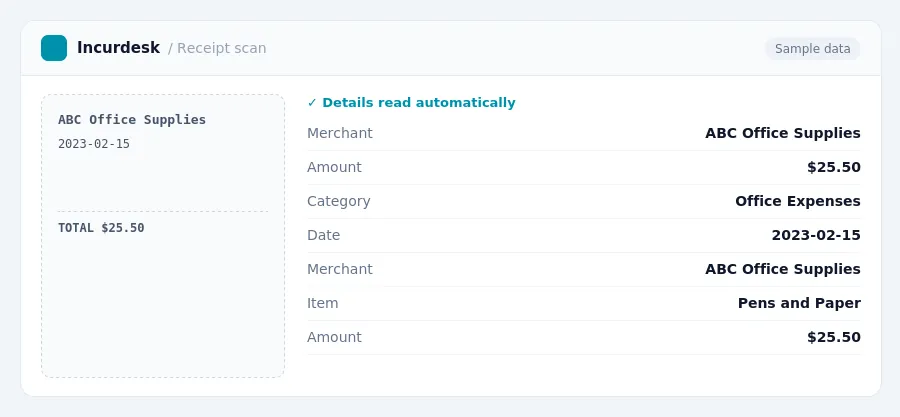
Task: Select the second Merchant row label
Action: 340,269
